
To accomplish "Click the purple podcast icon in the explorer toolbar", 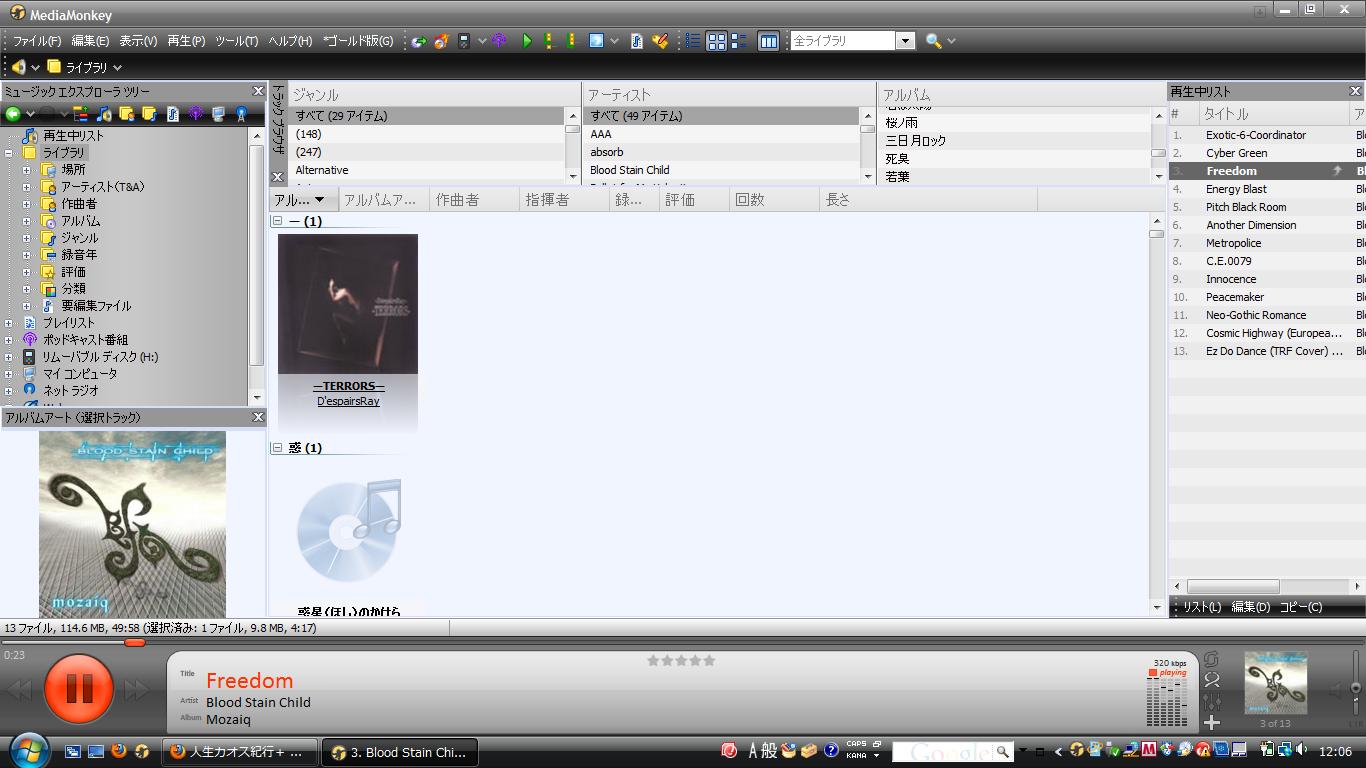I will (x=196, y=114).
